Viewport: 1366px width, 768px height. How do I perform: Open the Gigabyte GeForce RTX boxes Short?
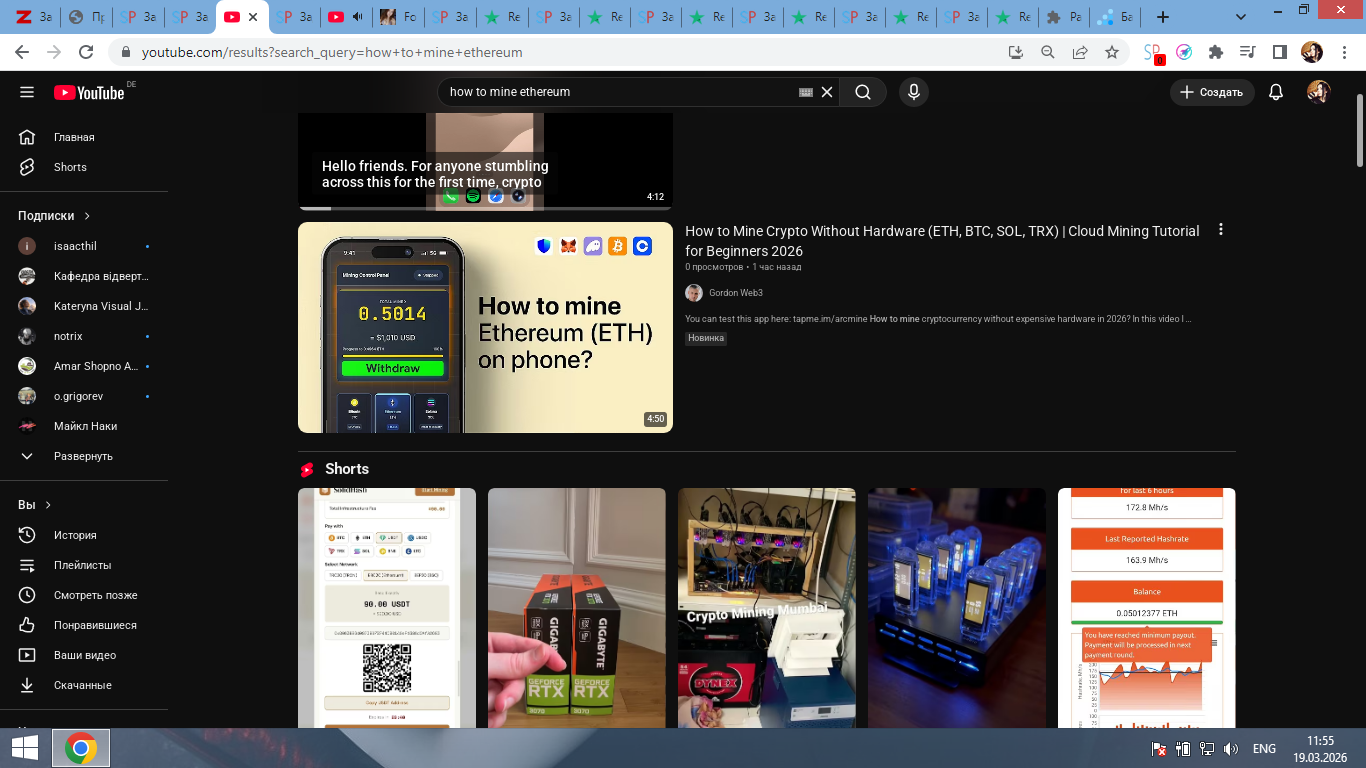[x=577, y=608]
